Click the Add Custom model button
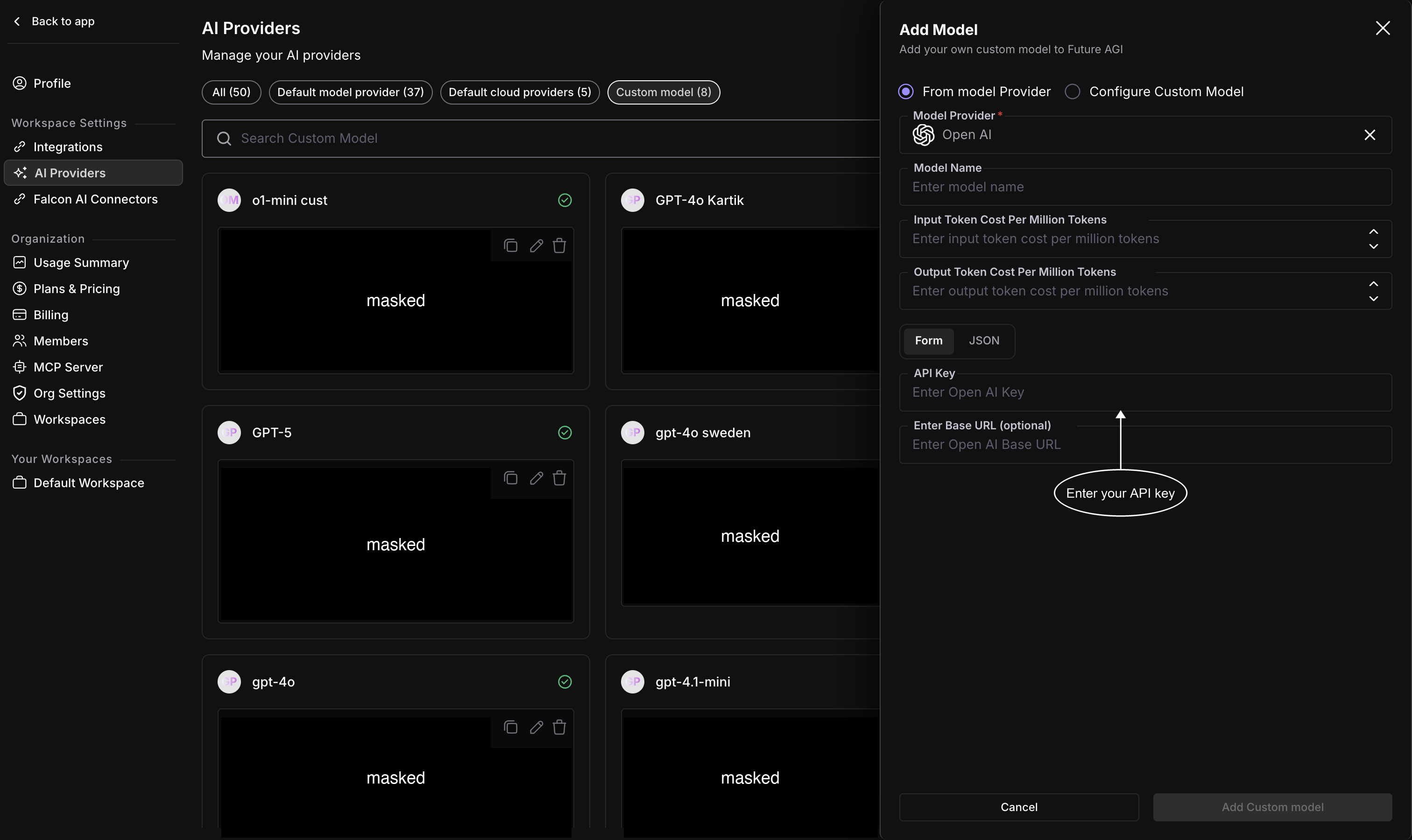1412x840 pixels. click(x=1272, y=807)
